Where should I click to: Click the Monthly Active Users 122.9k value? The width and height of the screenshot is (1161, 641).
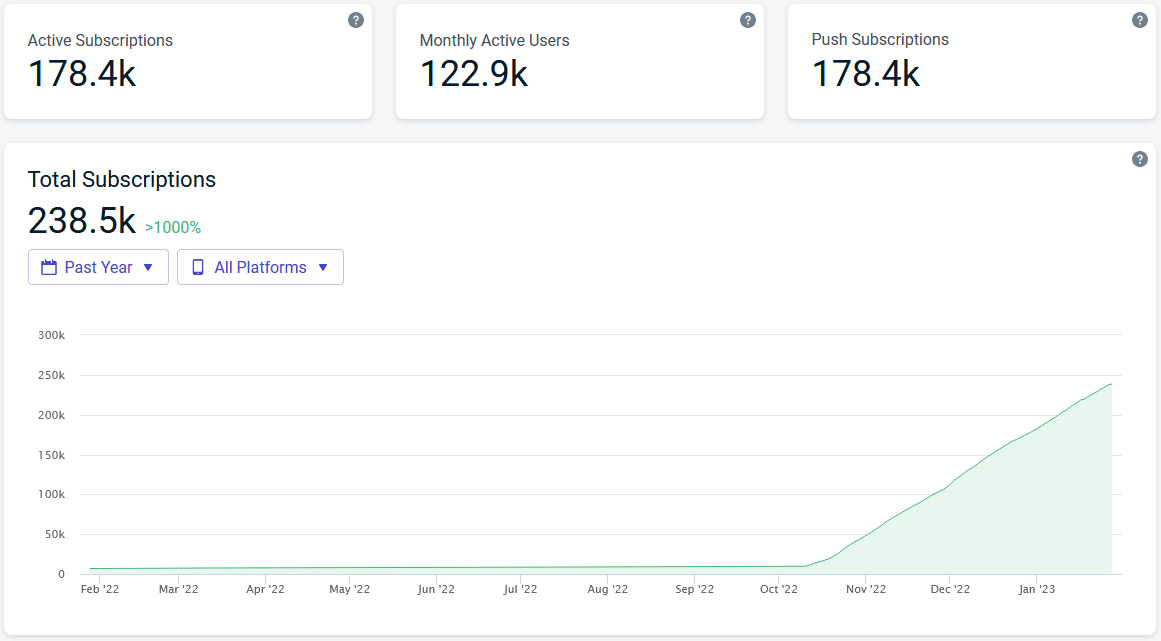click(x=474, y=74)
